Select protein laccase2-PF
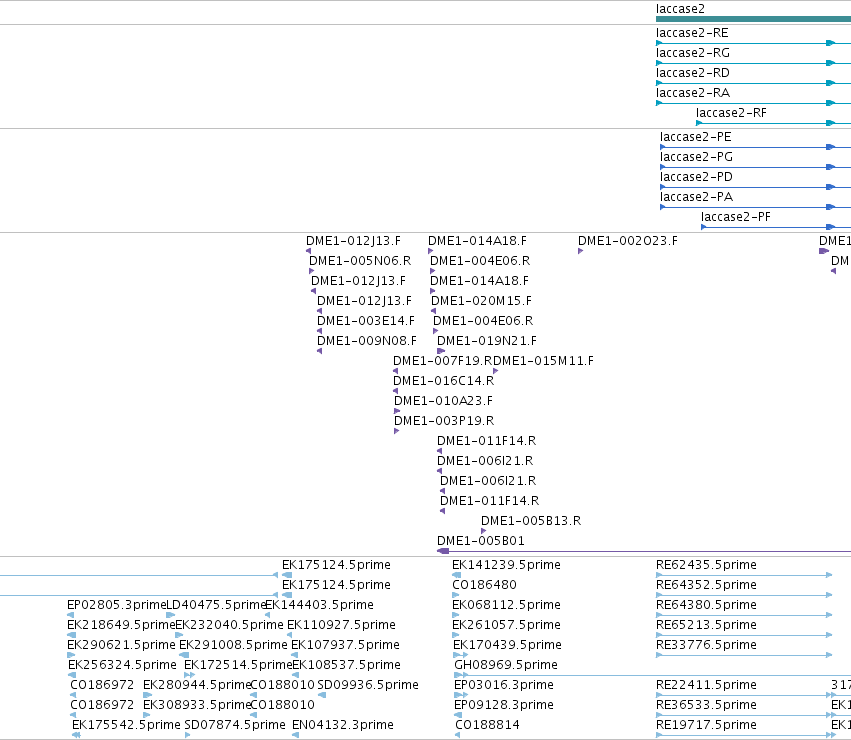 click(x=735, y=217)
